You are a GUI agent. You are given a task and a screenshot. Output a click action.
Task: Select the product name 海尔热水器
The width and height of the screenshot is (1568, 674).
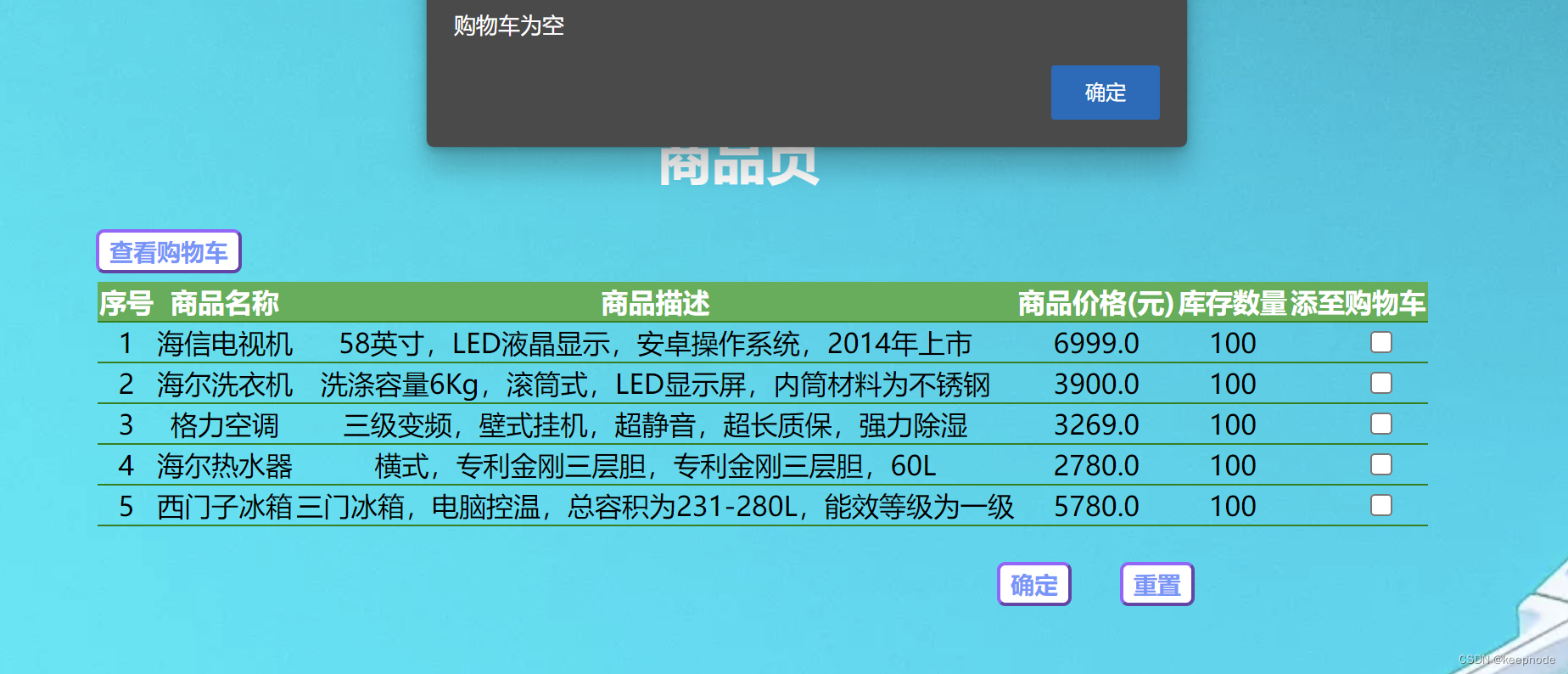(x=225, y=466)
